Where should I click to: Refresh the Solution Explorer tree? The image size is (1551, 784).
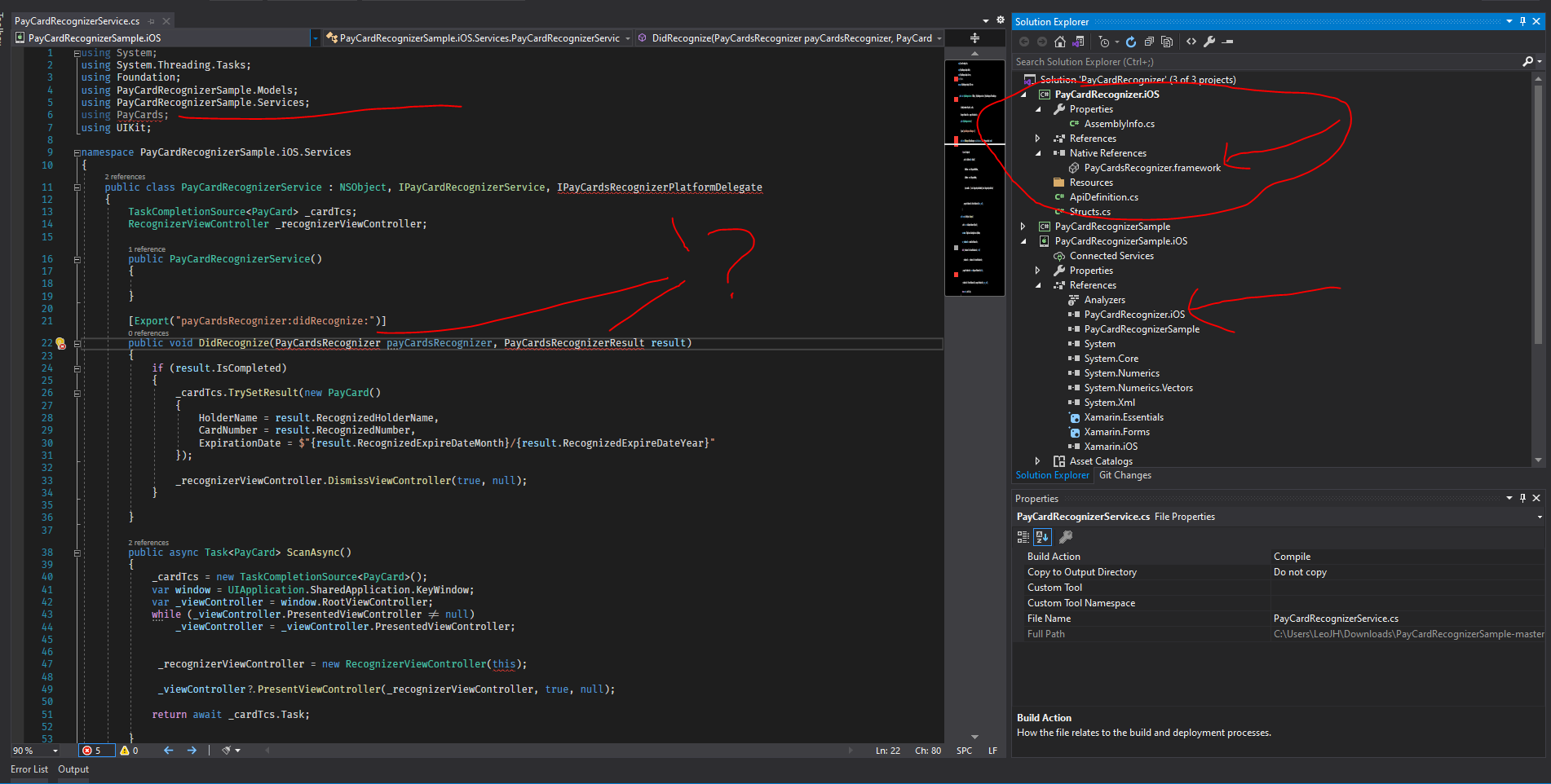click(1131, 42)
